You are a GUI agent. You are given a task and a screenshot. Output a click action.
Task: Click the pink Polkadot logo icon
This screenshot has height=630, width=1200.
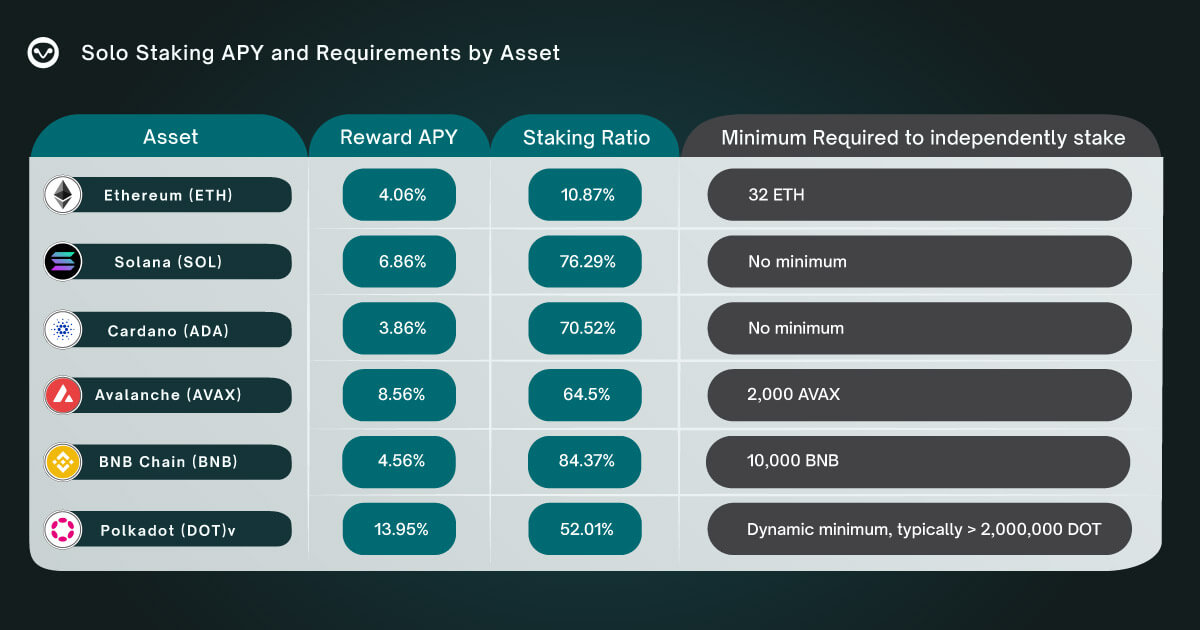(x=63, y=529)
